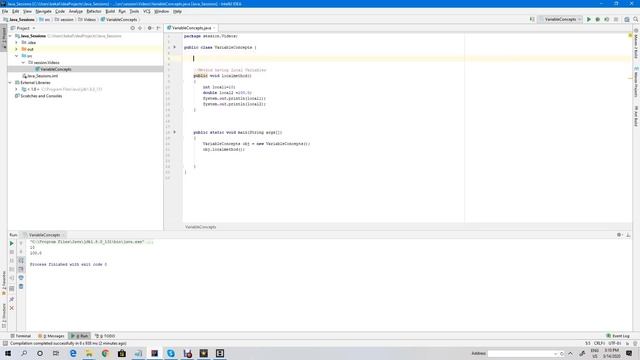The image size is (640, 360).
Task: Expand the JDK 1.8 library node
Action: pyautogui.click(x=17, y=89)
